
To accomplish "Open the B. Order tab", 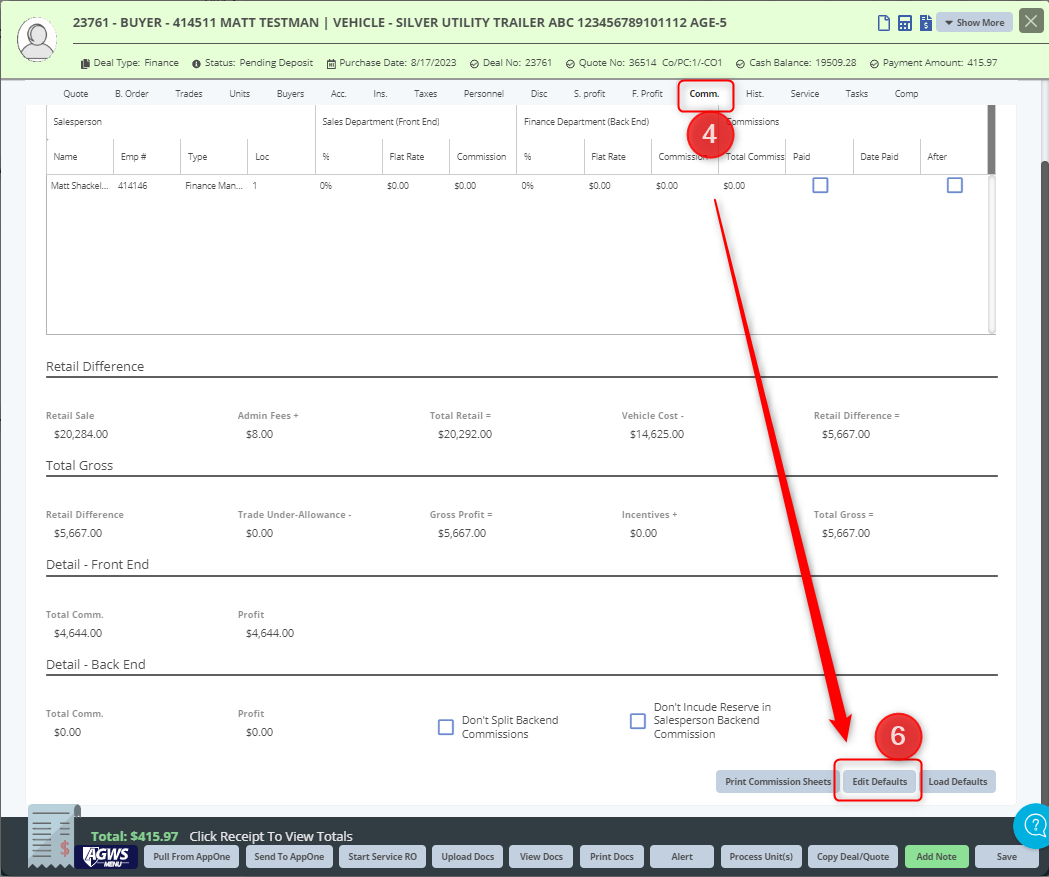I will 132,94.
